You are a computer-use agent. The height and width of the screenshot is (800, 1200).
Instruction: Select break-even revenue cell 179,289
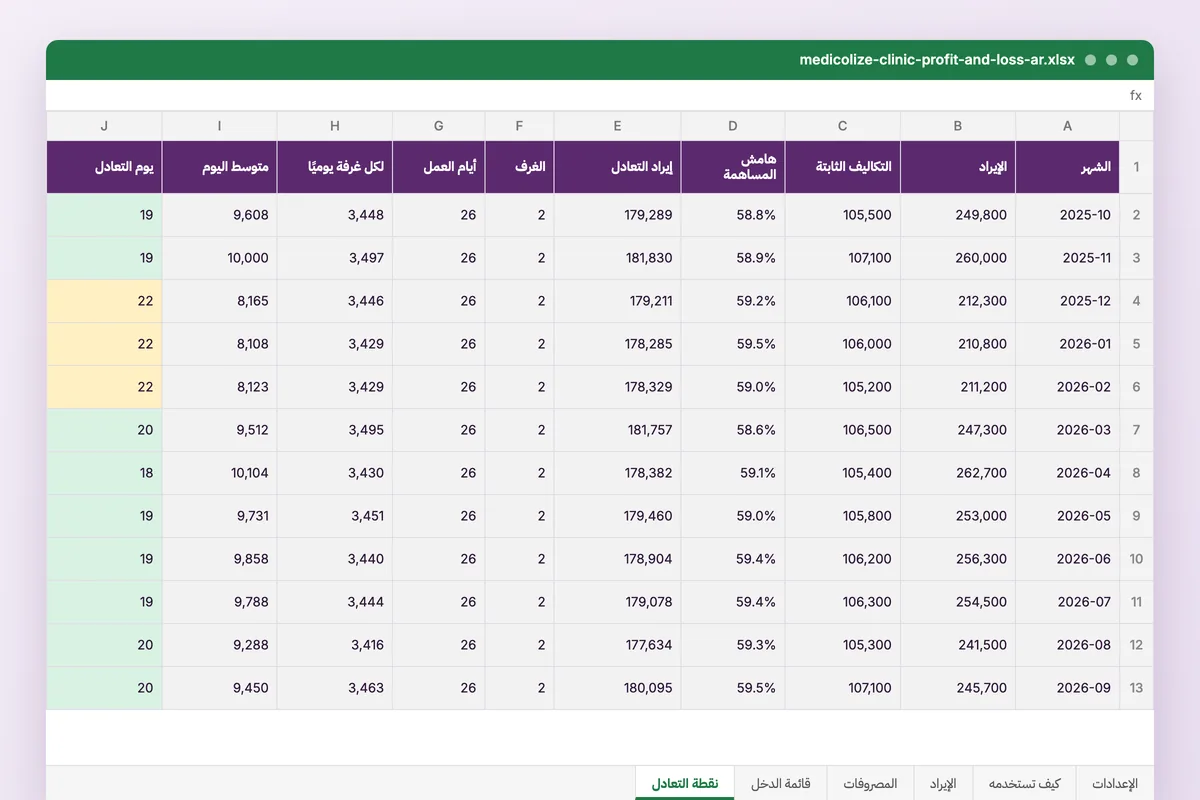[x=617, y=215]
